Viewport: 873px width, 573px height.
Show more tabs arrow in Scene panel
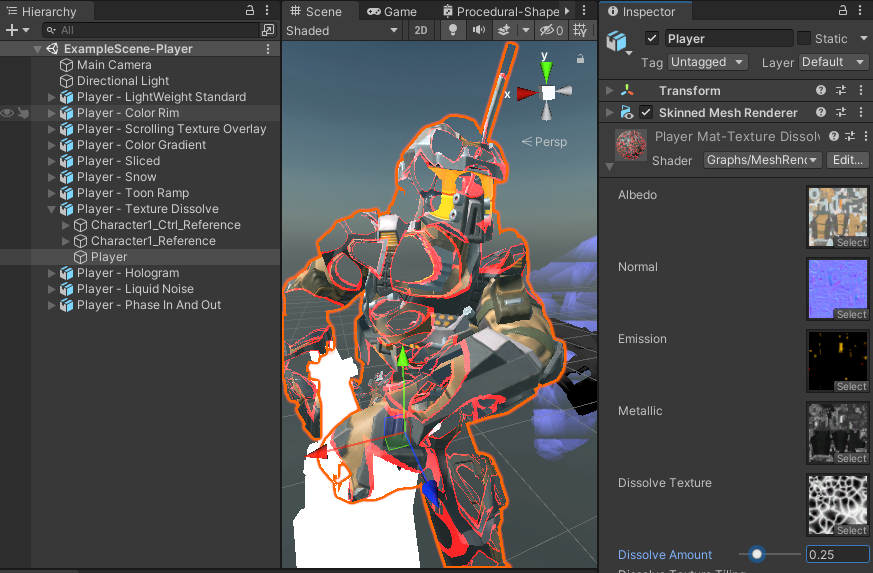click(567, 11)
